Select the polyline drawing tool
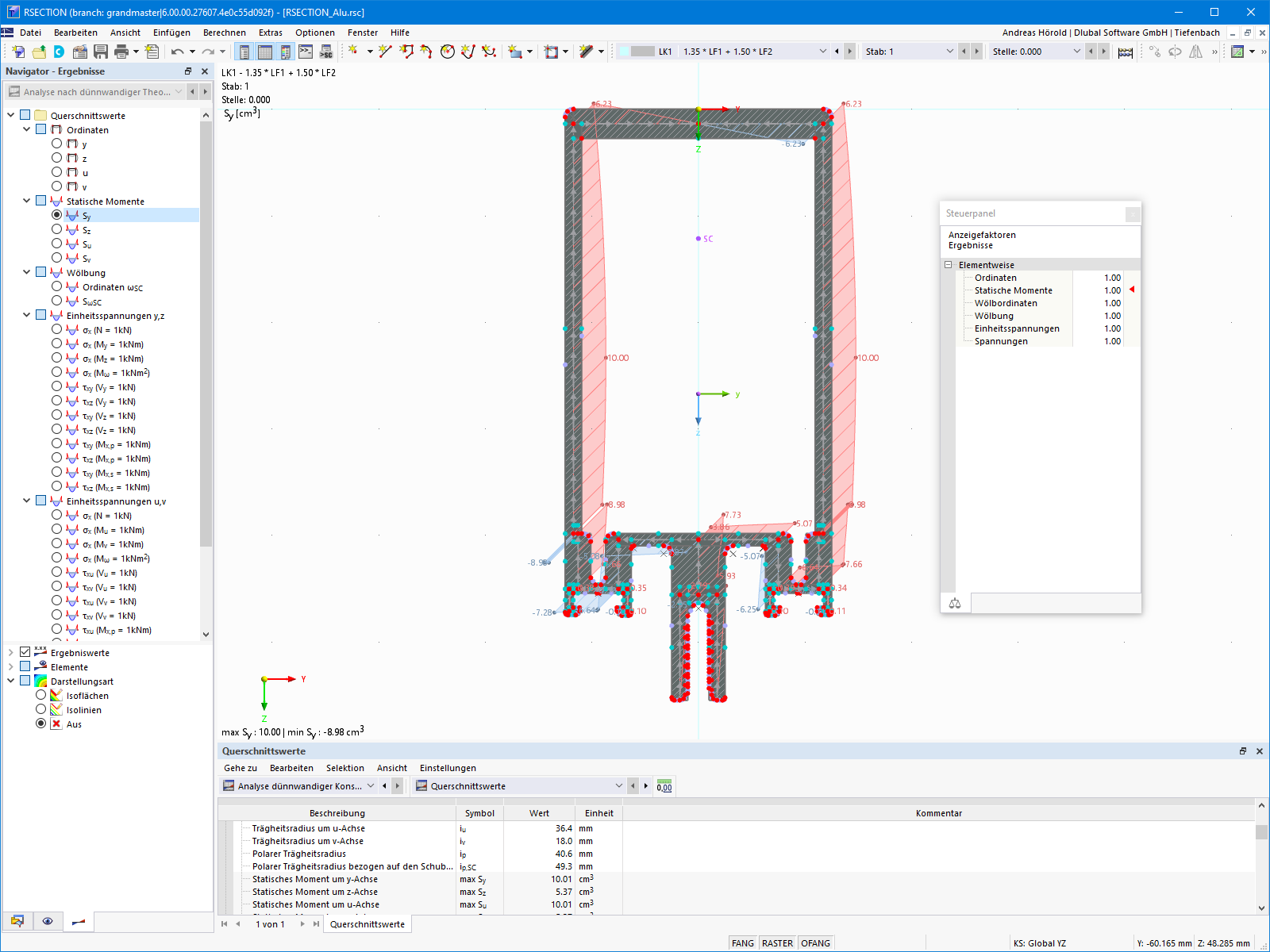The height and width of the screenshot is (952, 1270). click(x=406, y=52)
